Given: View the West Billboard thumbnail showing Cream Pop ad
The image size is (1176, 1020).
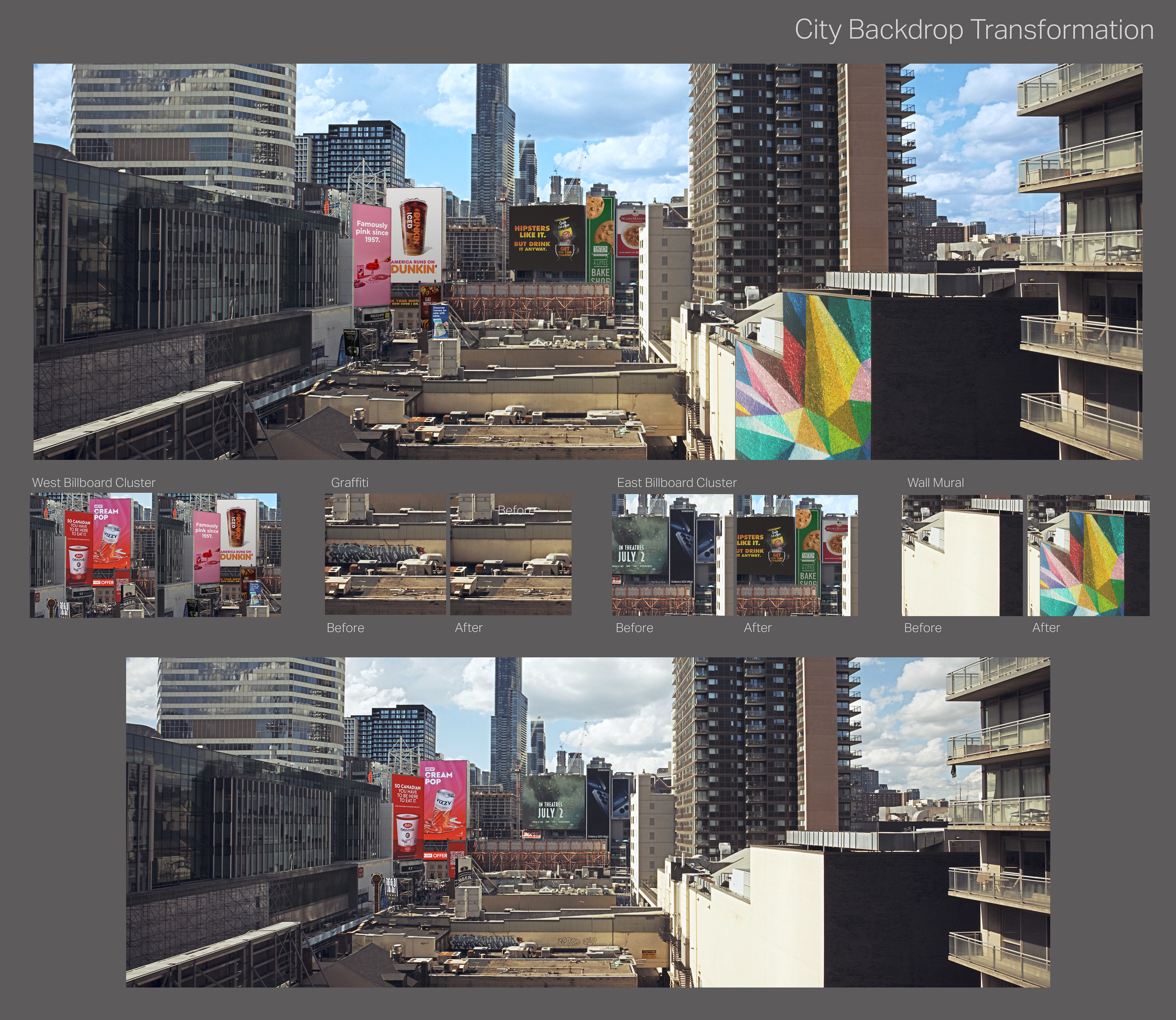Looking at the screenshot, I should coord(92,555).
